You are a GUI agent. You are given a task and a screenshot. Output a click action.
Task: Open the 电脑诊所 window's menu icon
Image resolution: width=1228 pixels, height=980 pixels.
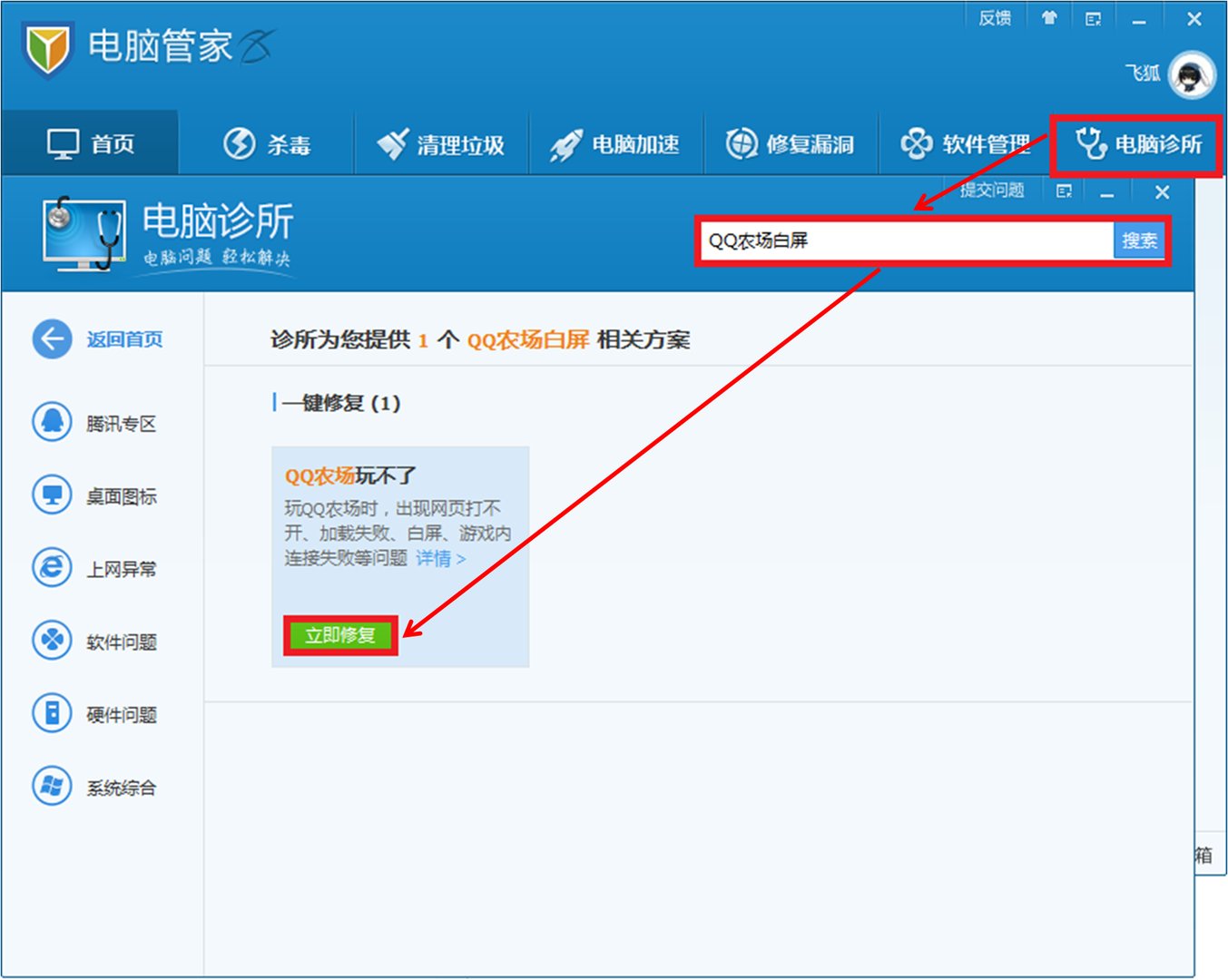pos(1065,191)
